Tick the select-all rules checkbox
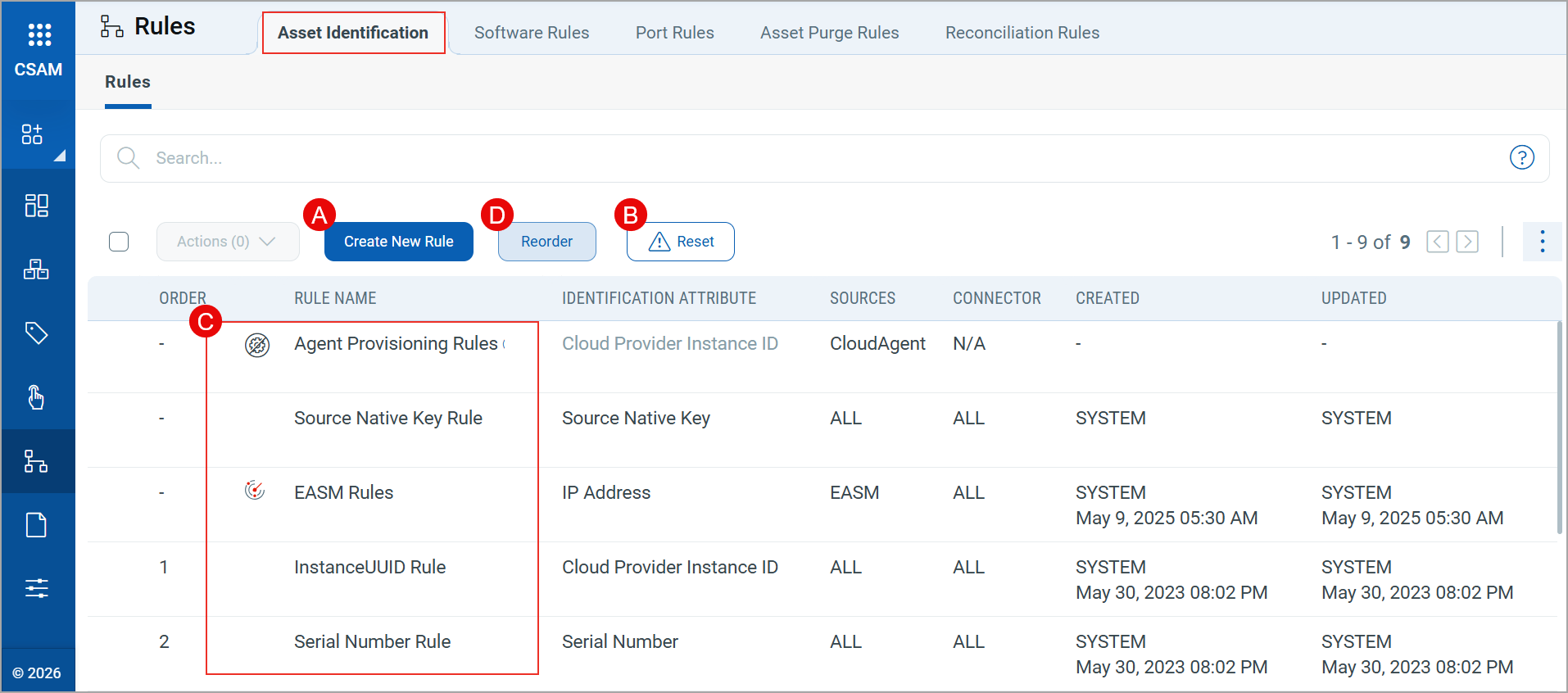 click(119, 242)
